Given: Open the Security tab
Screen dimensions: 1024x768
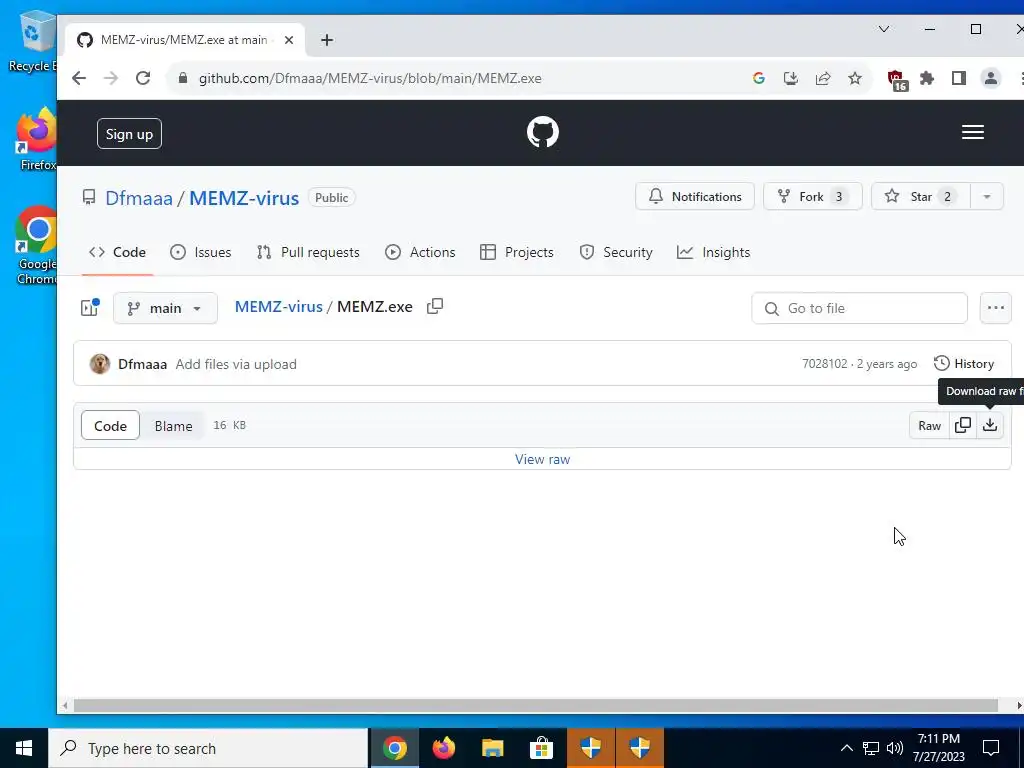Looking at the screenshot, I should tap(616, 252).
